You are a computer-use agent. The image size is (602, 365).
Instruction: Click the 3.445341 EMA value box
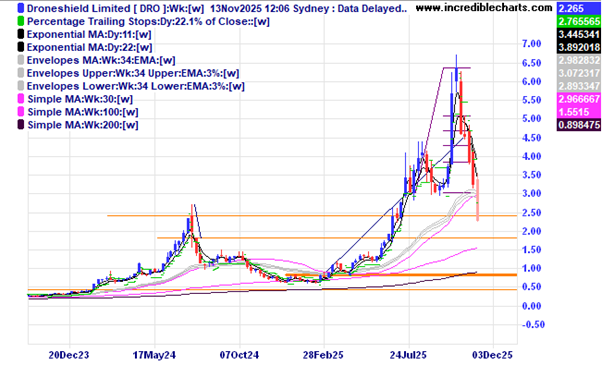(579, 35)
